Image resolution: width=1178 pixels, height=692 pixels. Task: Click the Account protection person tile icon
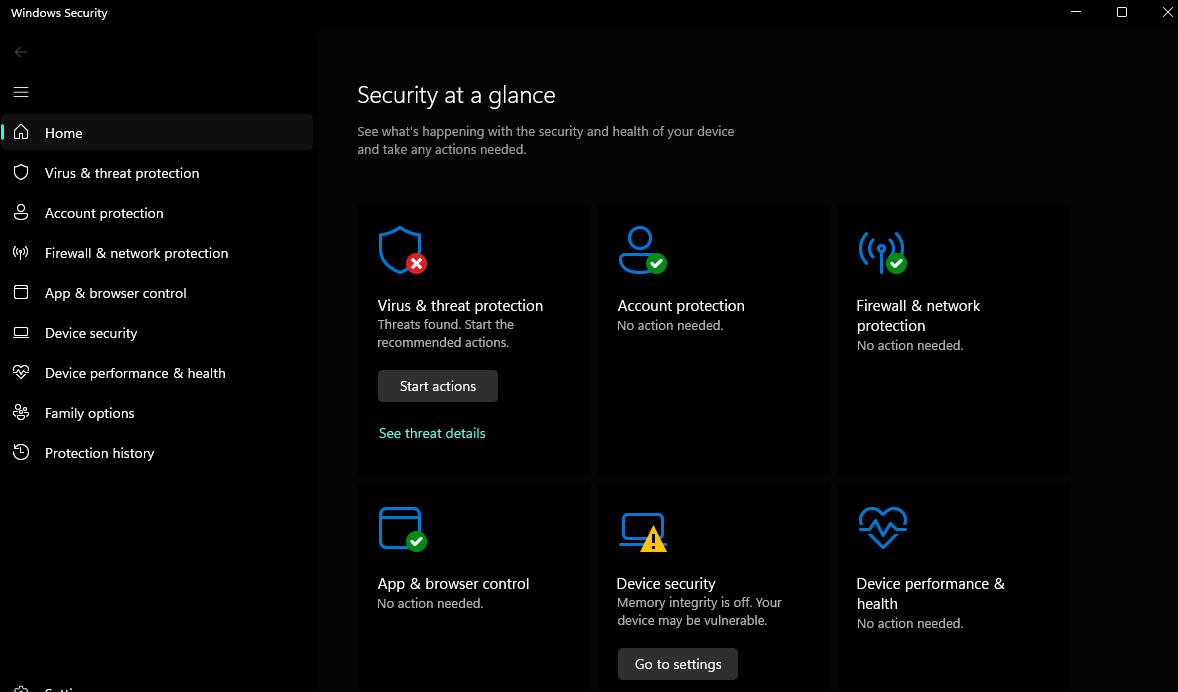click(x=642, y=250)
